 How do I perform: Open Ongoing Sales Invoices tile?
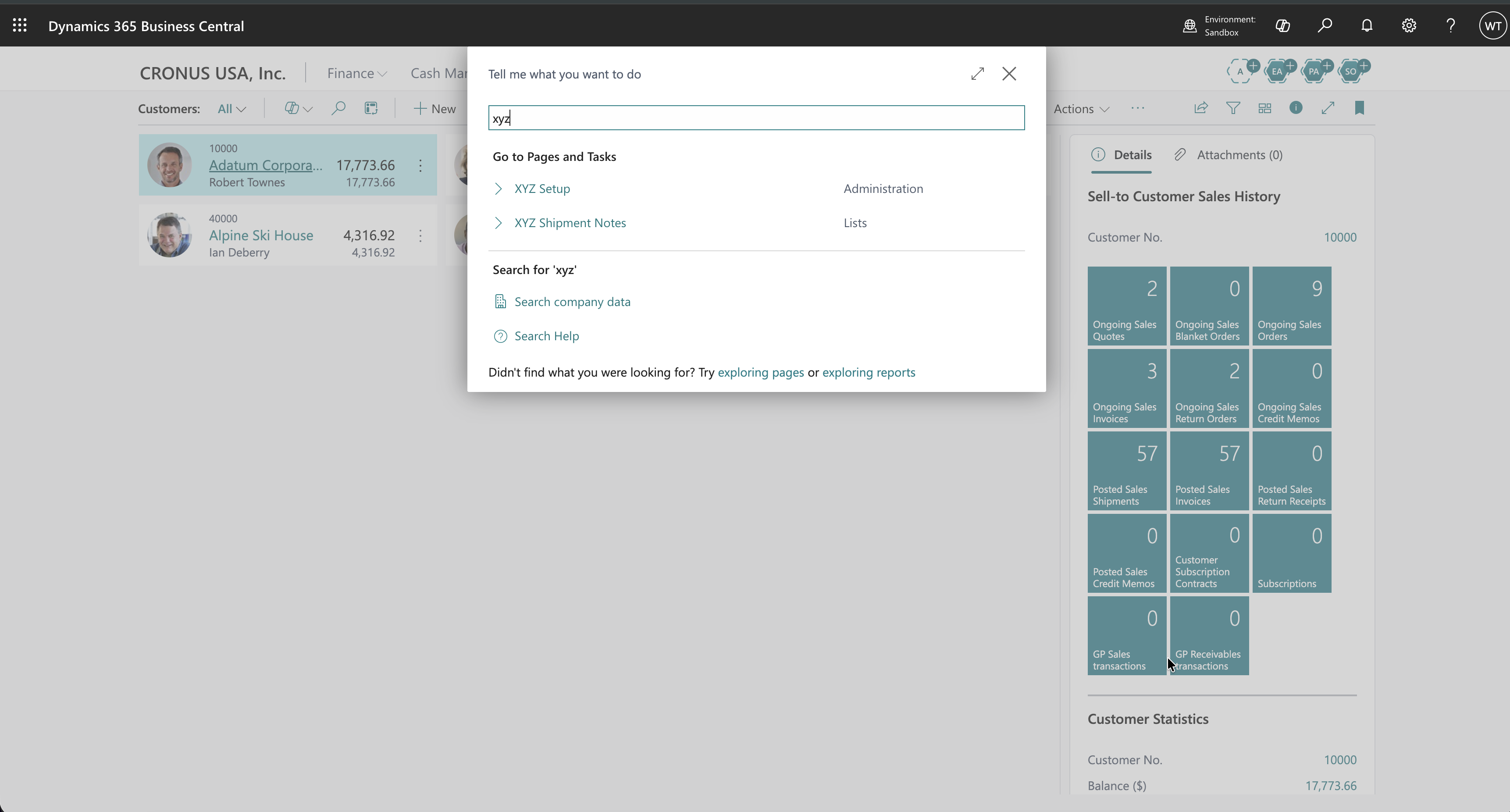(1127, 389)
